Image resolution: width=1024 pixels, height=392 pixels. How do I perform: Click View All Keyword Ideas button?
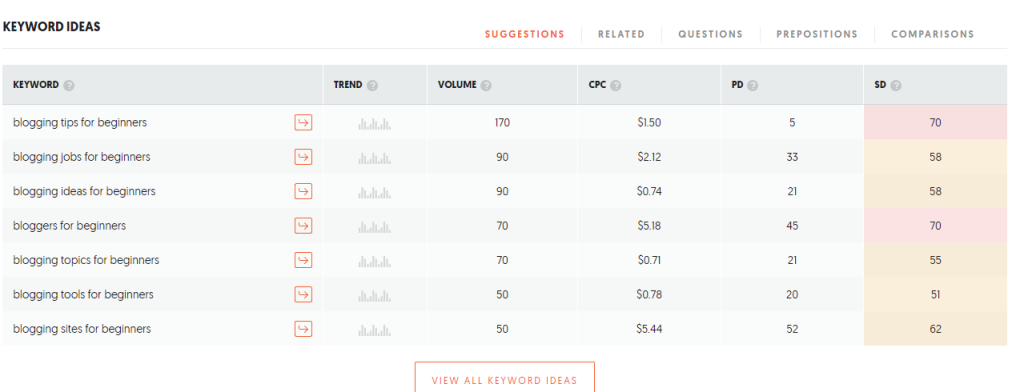(505, 378)
